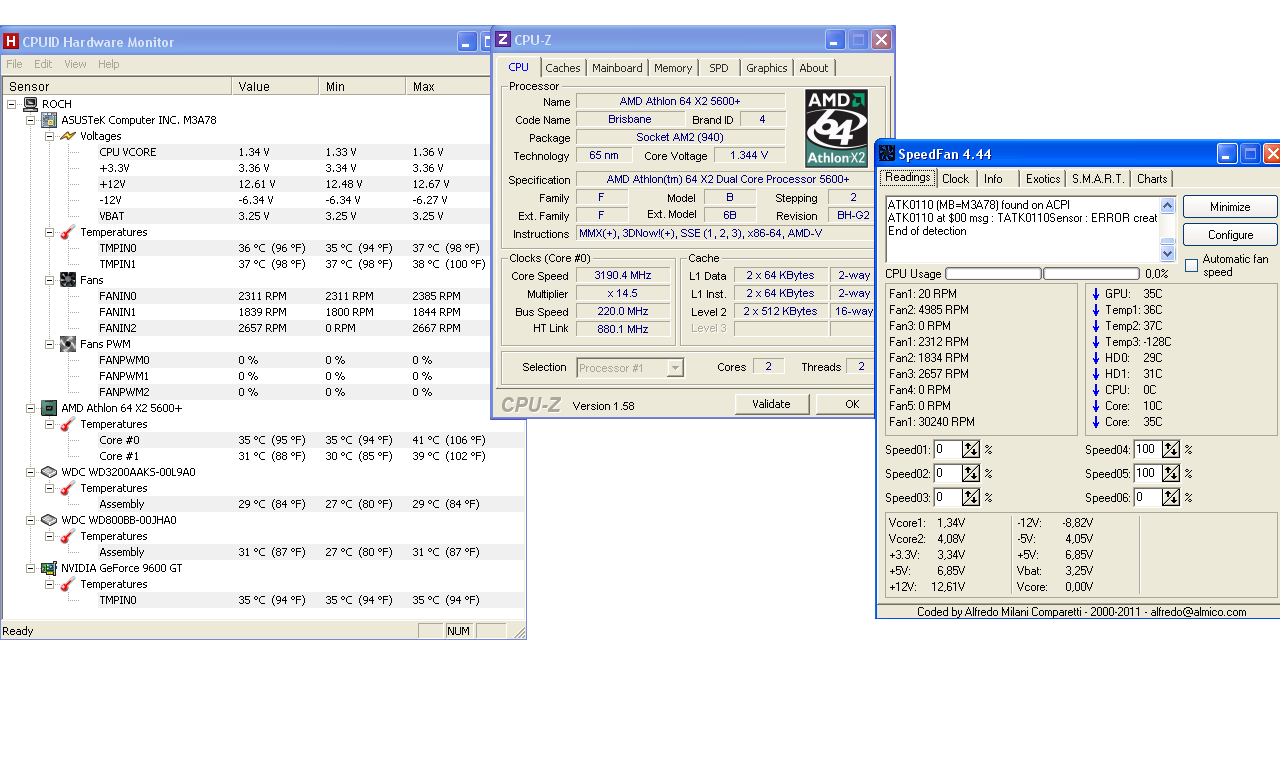Click the Voltages category icon
The height and width of the screenshot is (768, 1280).
coord(68,136)
